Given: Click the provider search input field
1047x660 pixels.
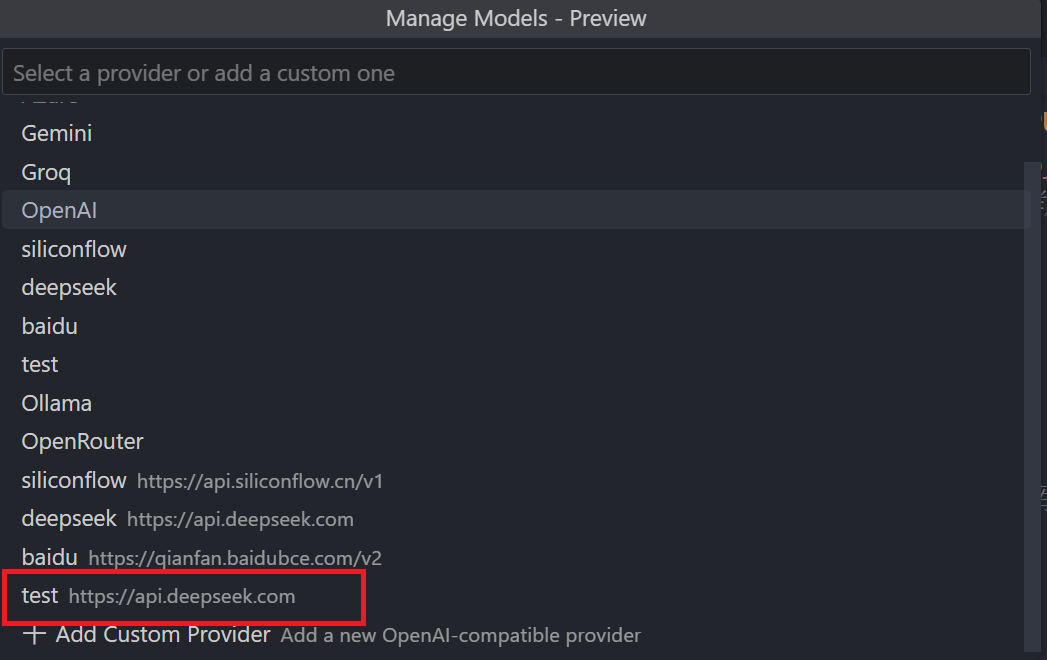Looking at the screenshot, I should pyautogui.click(x=516, y=71).
